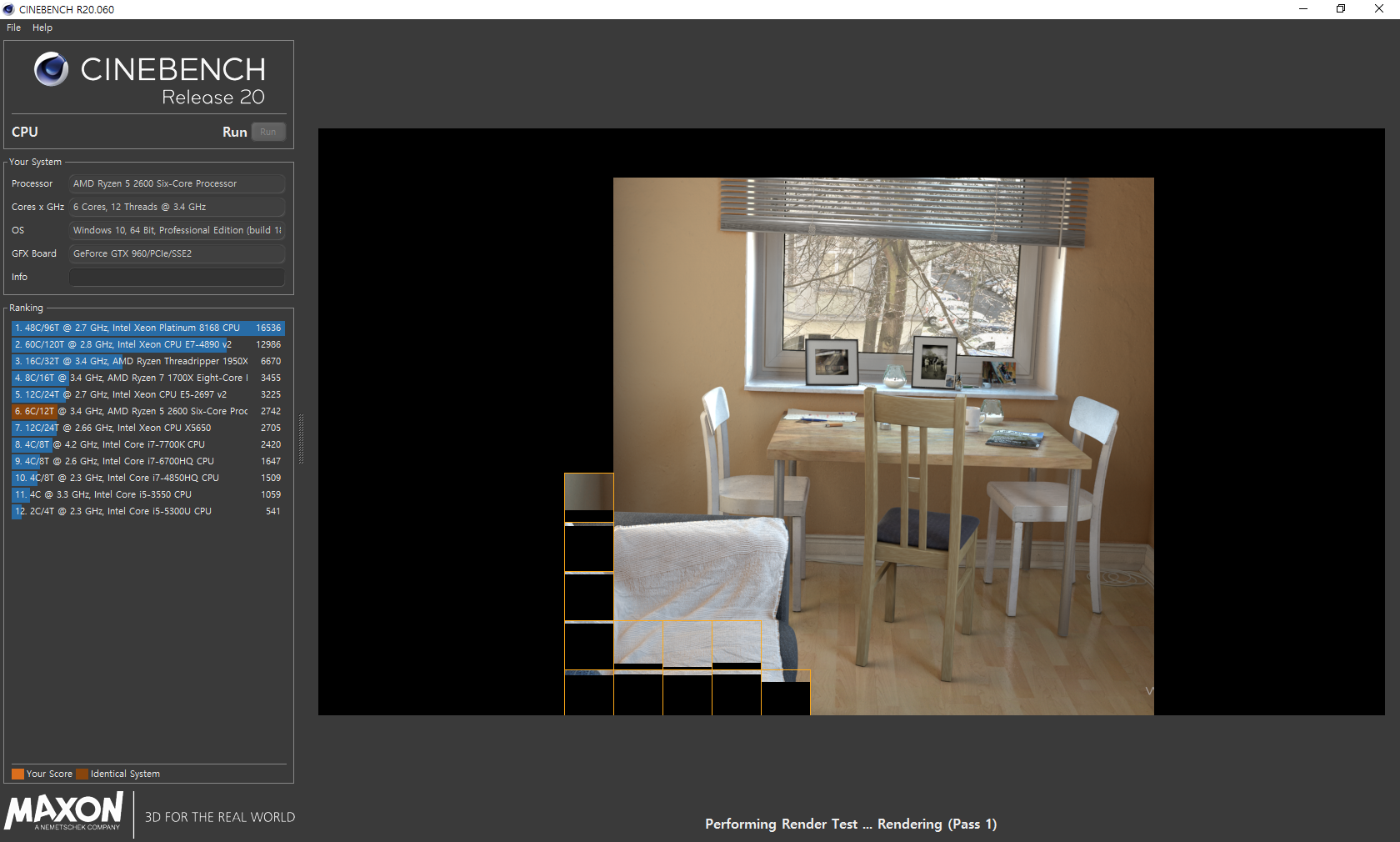Viewport: 1400px width, 842px height.
Task: Click the brown Identical System legend swatch
Action: click(x=82, y=774)
